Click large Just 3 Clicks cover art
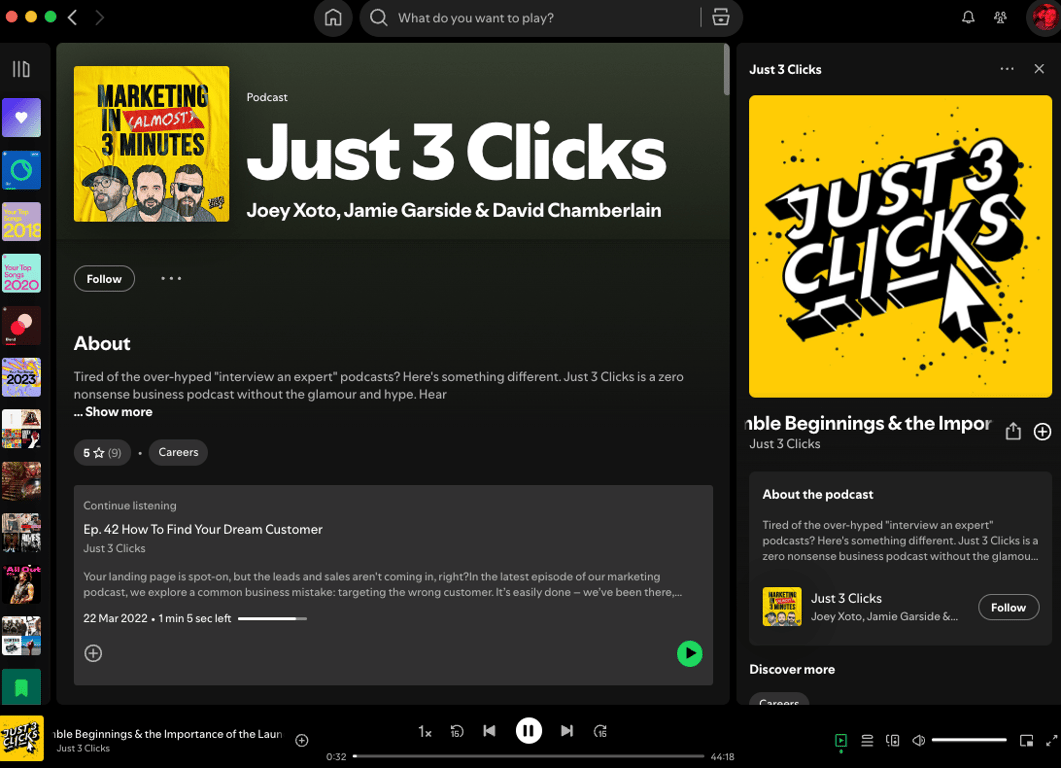 pos(900,246)
